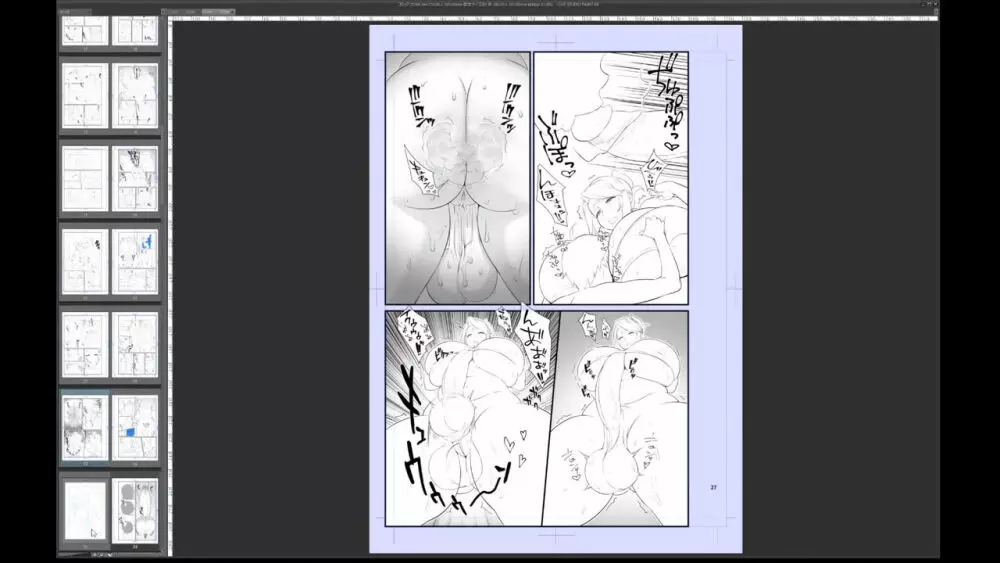
Task: Select the left thumbnail in the fifth row
Action: tap(85, 345)
